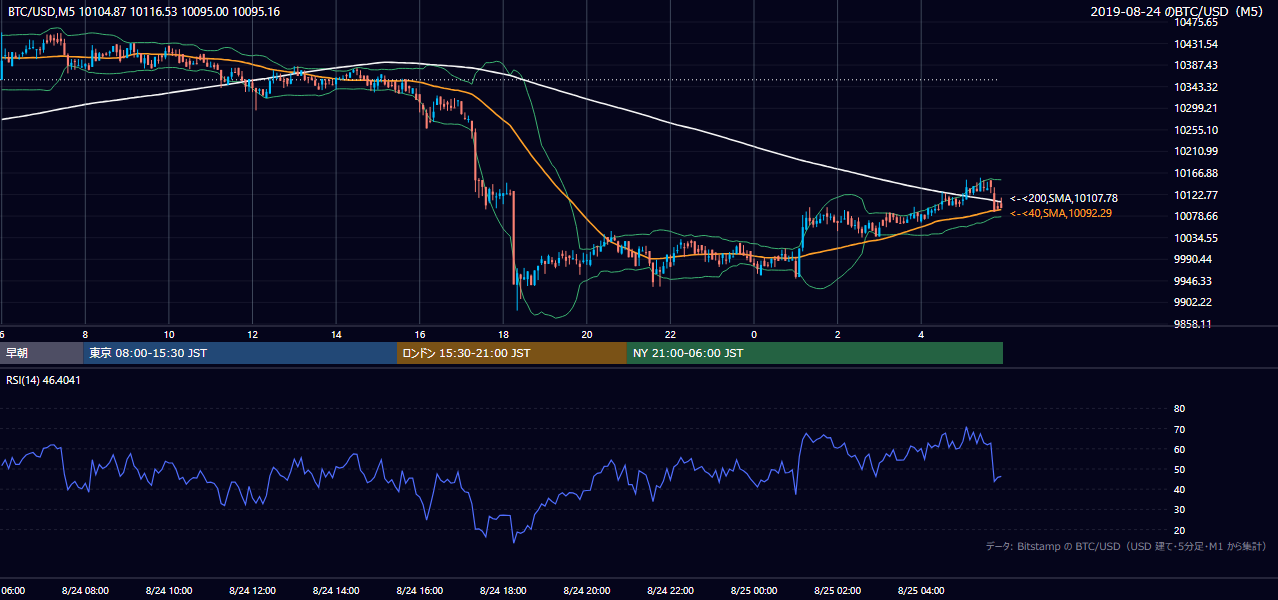Click price axis value 10475.65

(1196, 22)
